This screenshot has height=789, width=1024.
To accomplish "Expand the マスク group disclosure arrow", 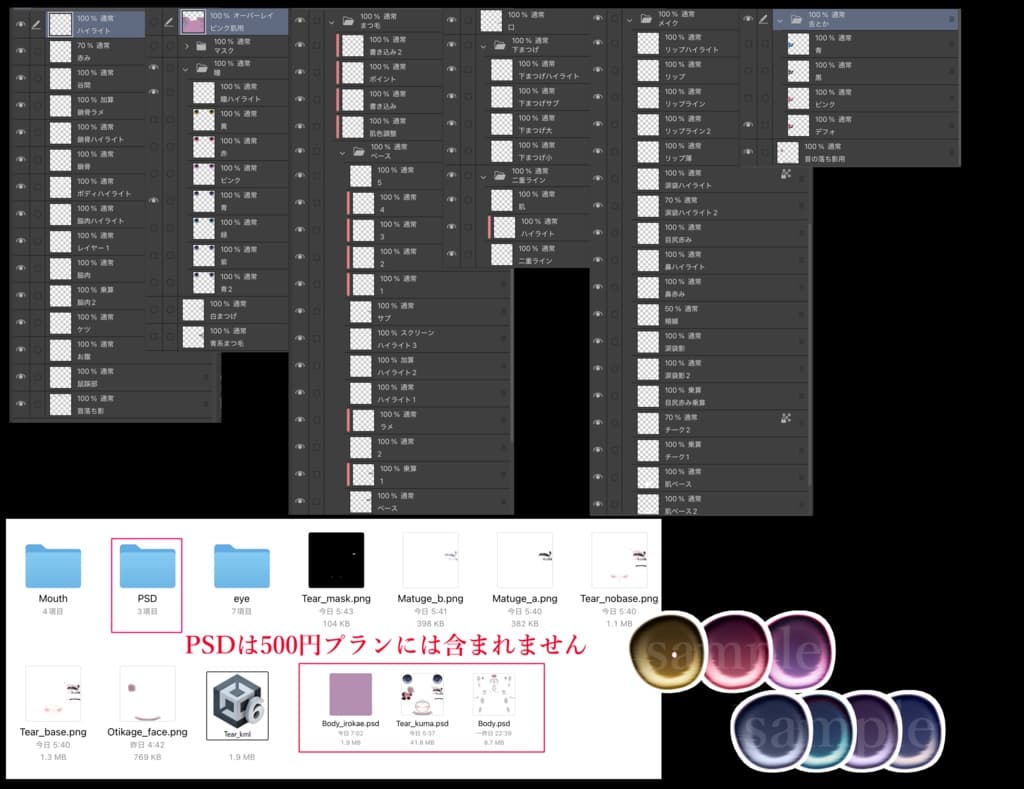I will [189, 47].
